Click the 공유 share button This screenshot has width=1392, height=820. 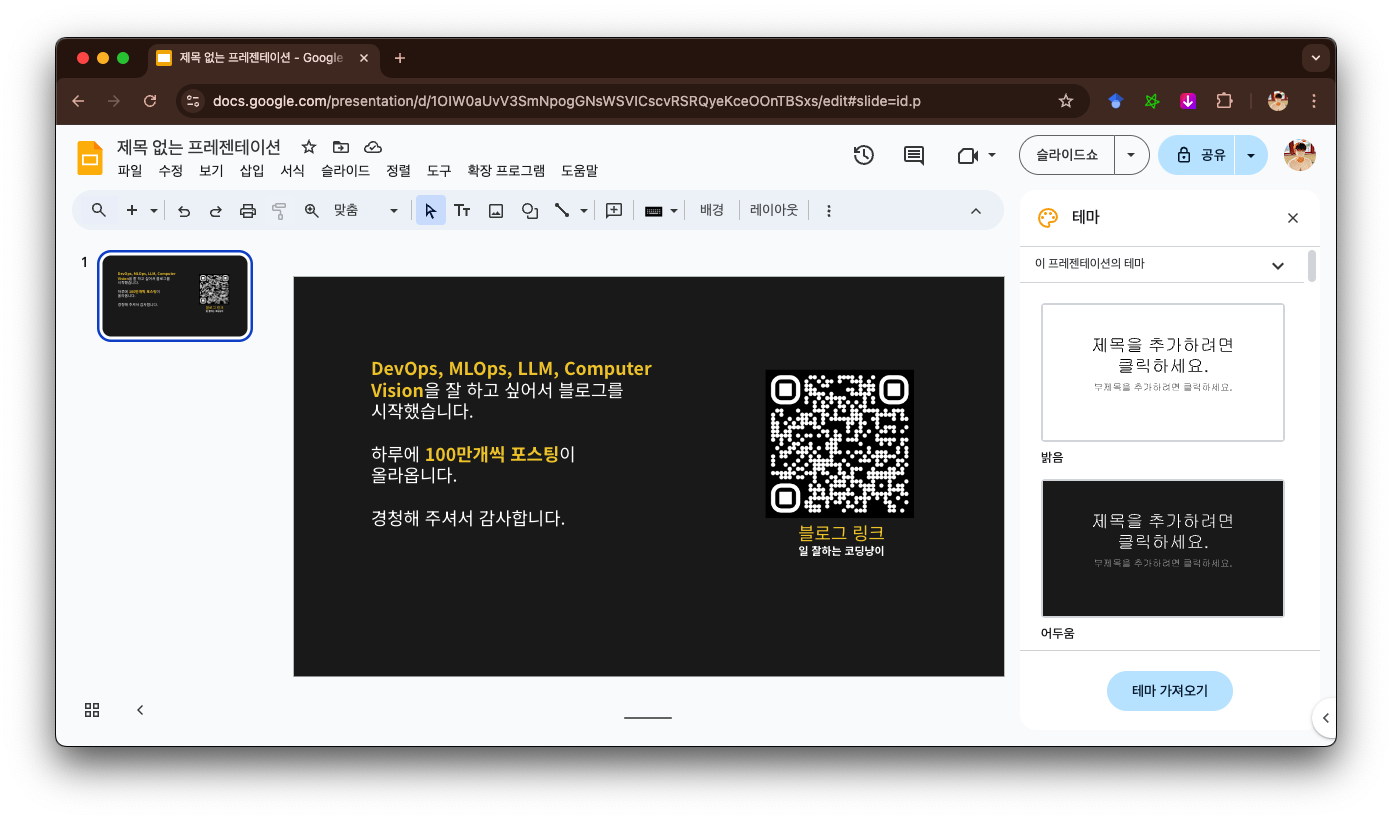pyautogui.click(x=1197, y=155)
